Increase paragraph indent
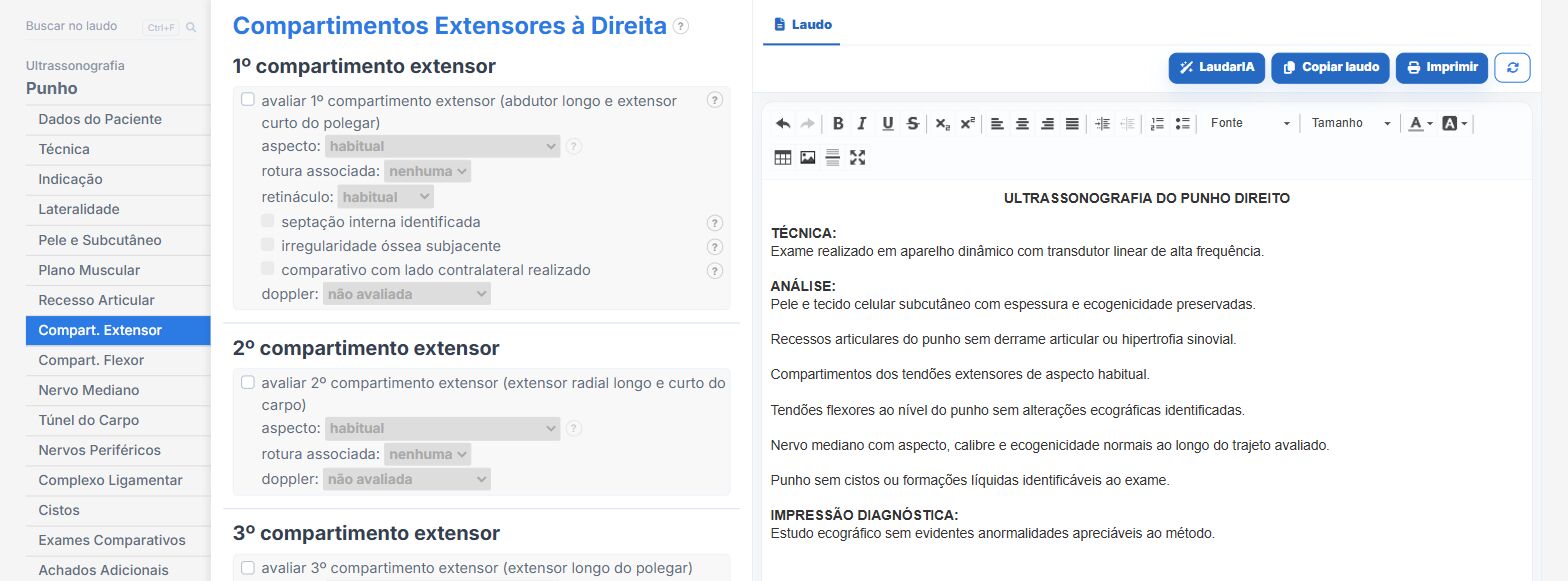The height and width of the screenshot is (581, 1568). [x=1102, y=123]
